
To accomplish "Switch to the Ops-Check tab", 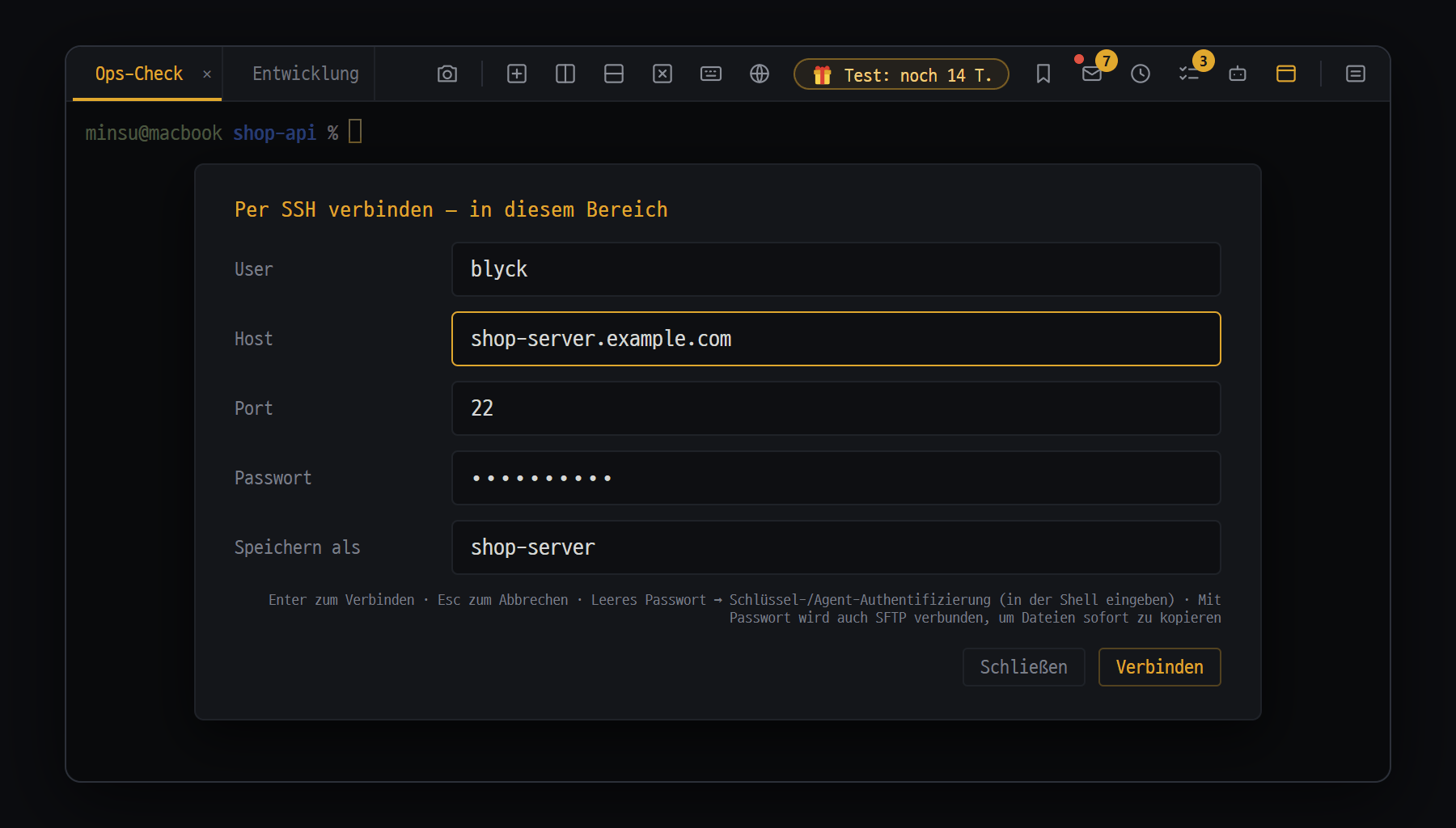I will (139, 74).
